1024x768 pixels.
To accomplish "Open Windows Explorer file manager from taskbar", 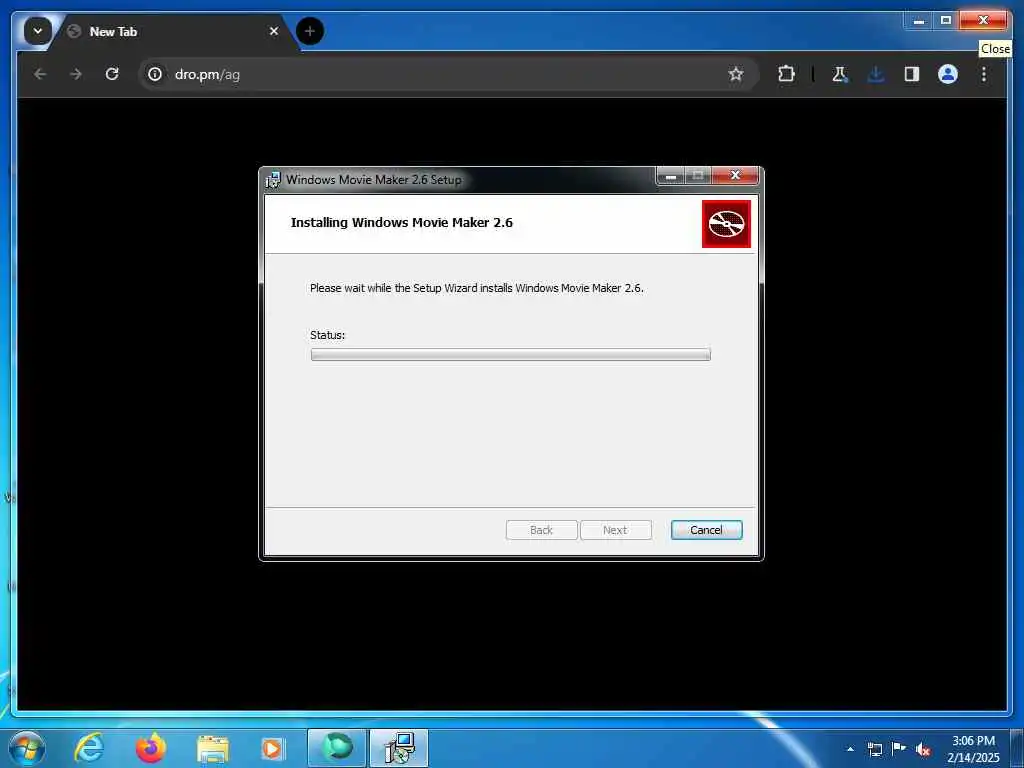I will coord(213,749).
